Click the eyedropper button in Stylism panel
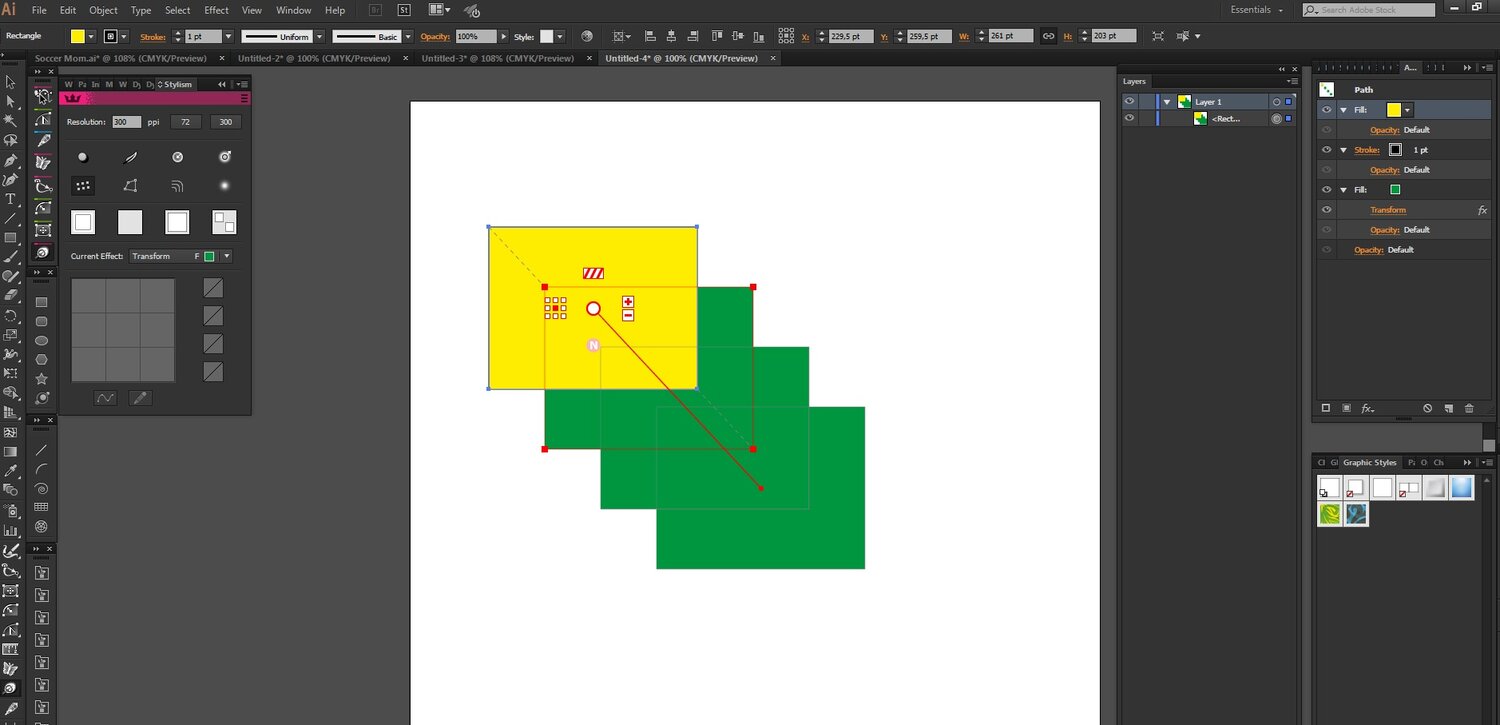The width and height of the screenshot is (1500, 725). [x=140, y=398]
